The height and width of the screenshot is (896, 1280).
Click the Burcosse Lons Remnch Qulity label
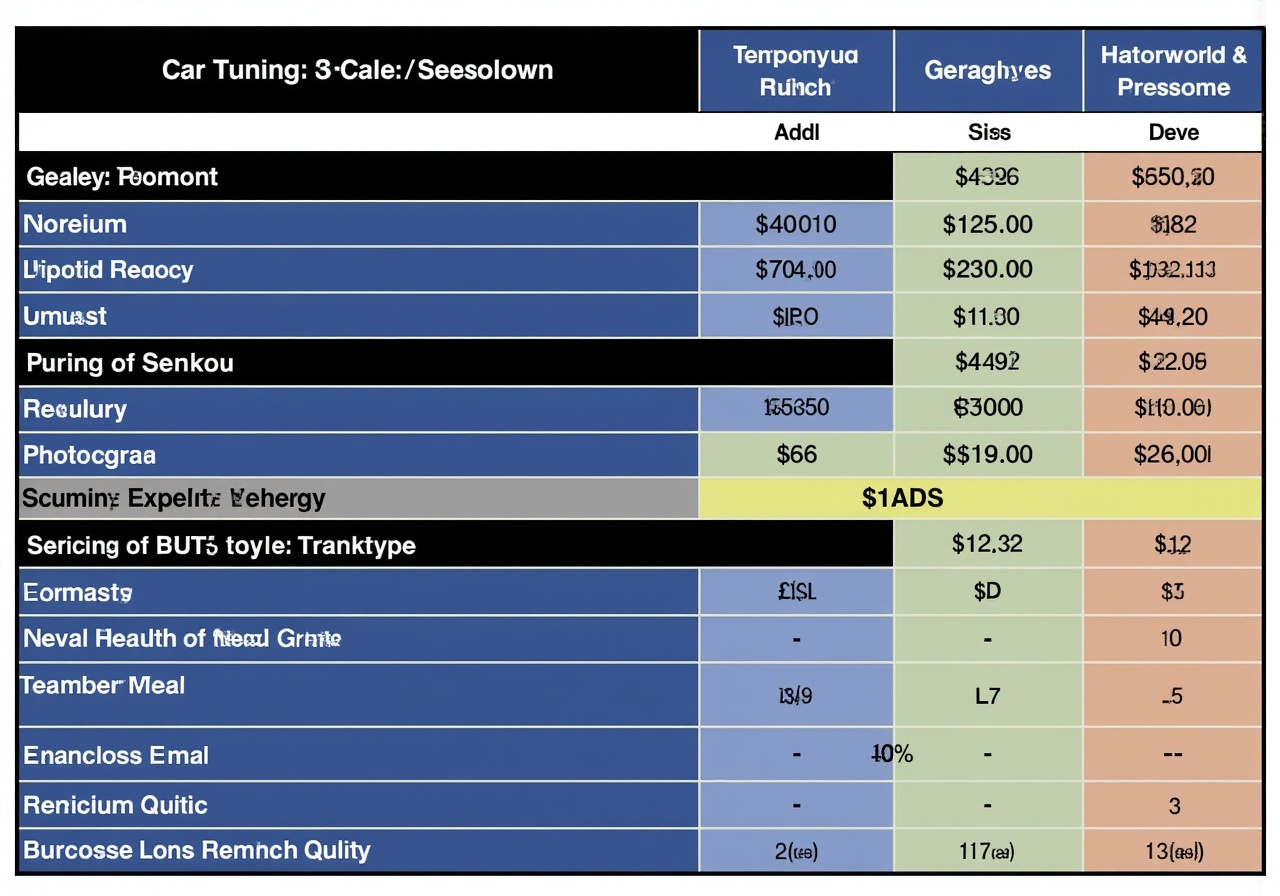(196, 851)
